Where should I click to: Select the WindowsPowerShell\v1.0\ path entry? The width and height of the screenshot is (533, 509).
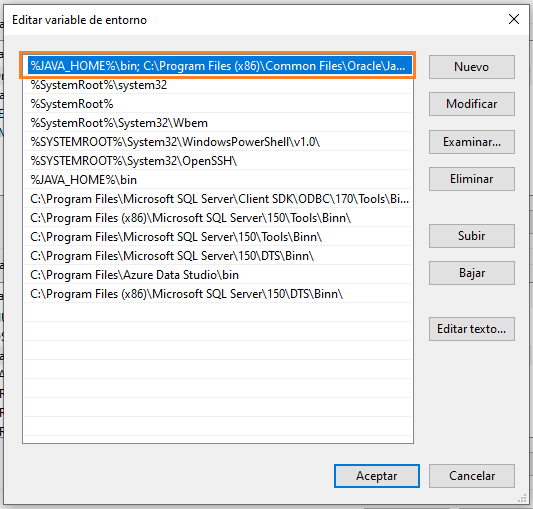coord(218,142)
